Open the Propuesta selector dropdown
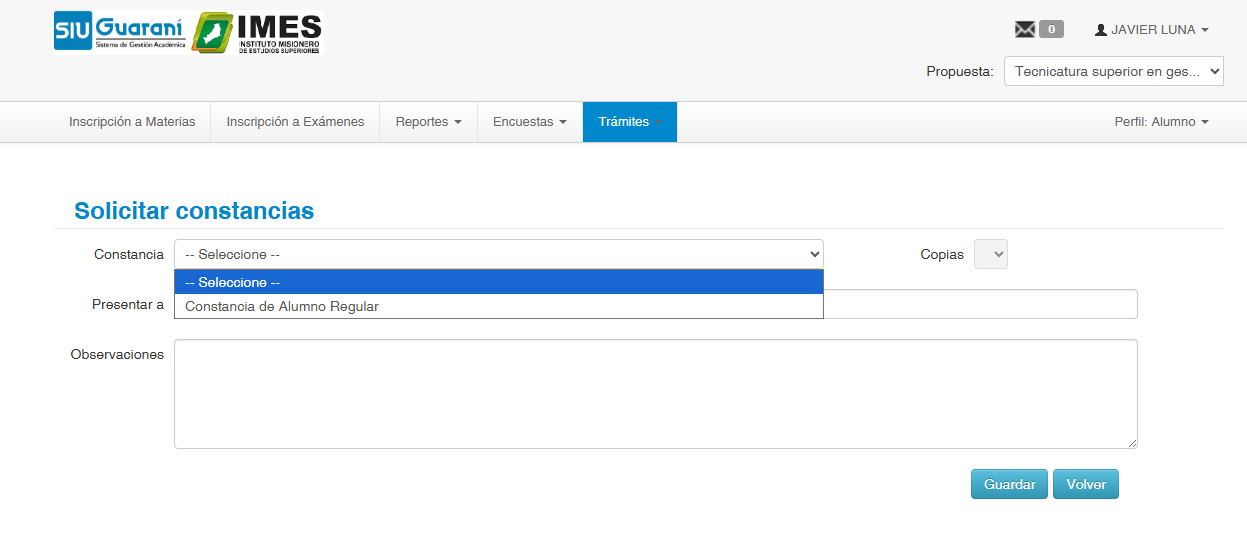 1113,71
